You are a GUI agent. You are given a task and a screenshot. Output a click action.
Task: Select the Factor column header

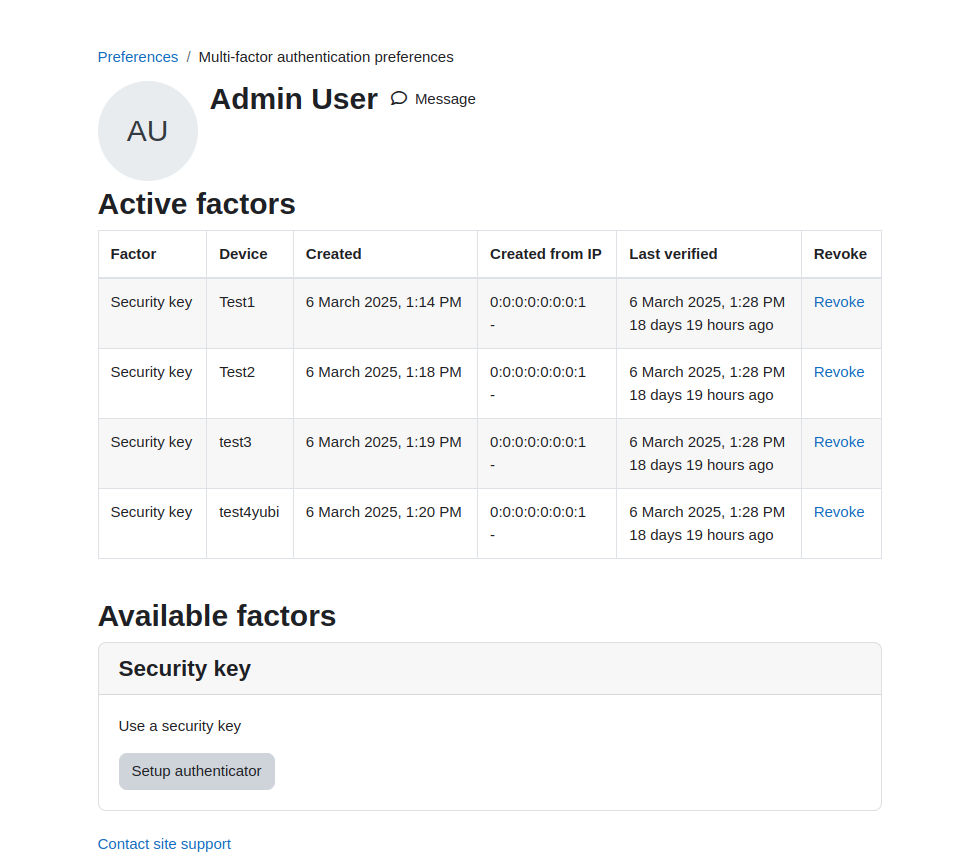(133, 254)
